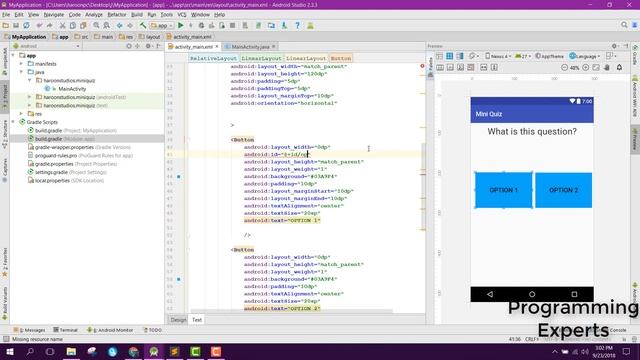Click the Open file toolbar icon
Viewport: 640px width, 360px height.
6,25
